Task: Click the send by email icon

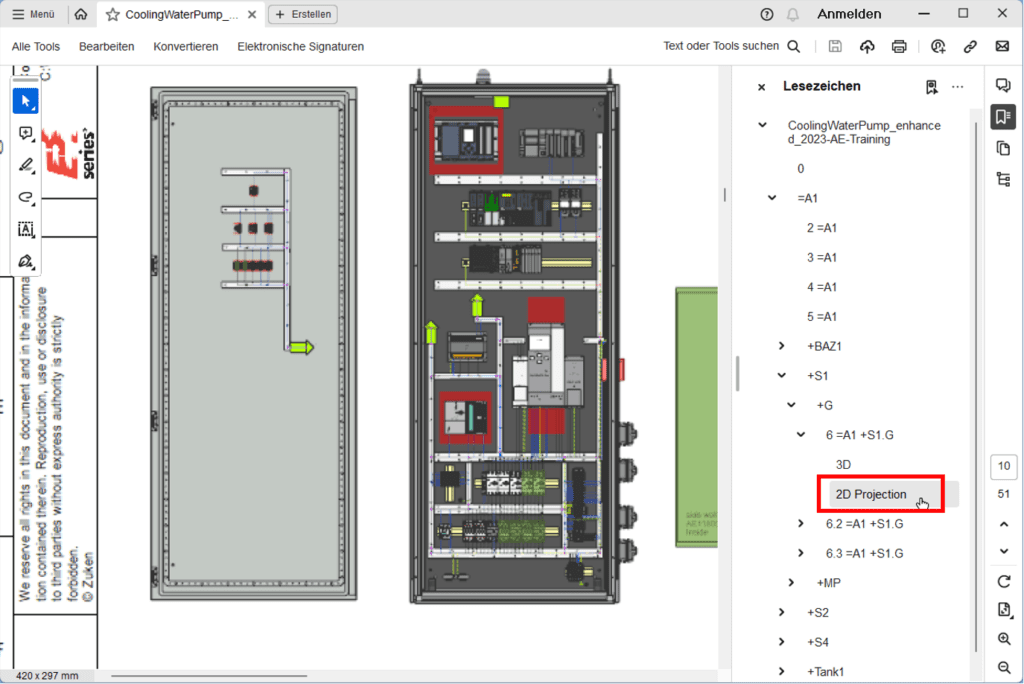Action: (x=1003, y=46)
